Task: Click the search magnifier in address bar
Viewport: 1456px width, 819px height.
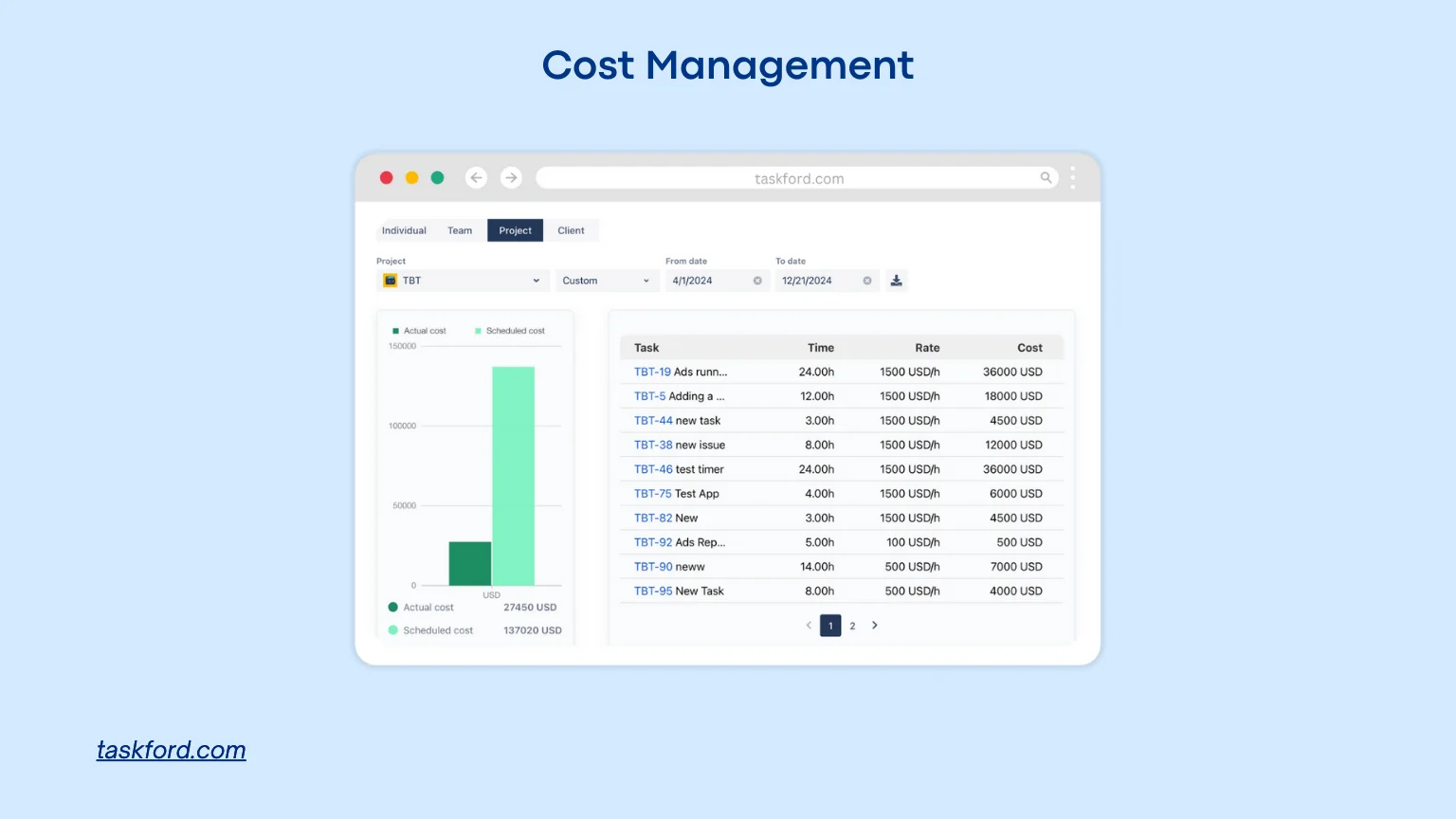Action: click(1046, 178)
